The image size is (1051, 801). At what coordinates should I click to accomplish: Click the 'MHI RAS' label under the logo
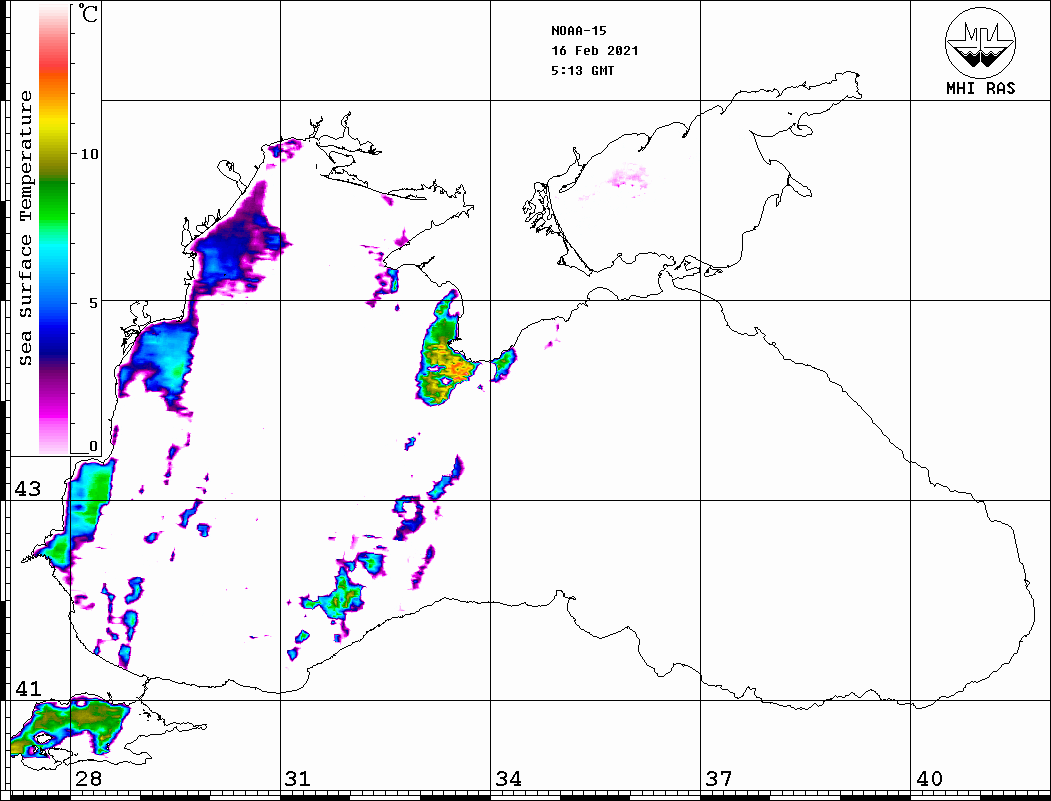point(981,88)
